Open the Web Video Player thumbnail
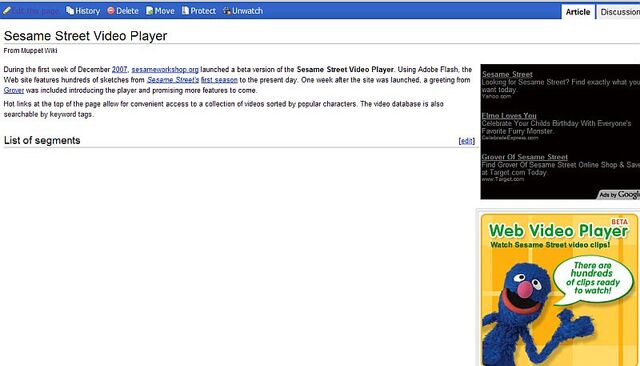Viewport: 640px width, 366px height. (x=560, y=290)
